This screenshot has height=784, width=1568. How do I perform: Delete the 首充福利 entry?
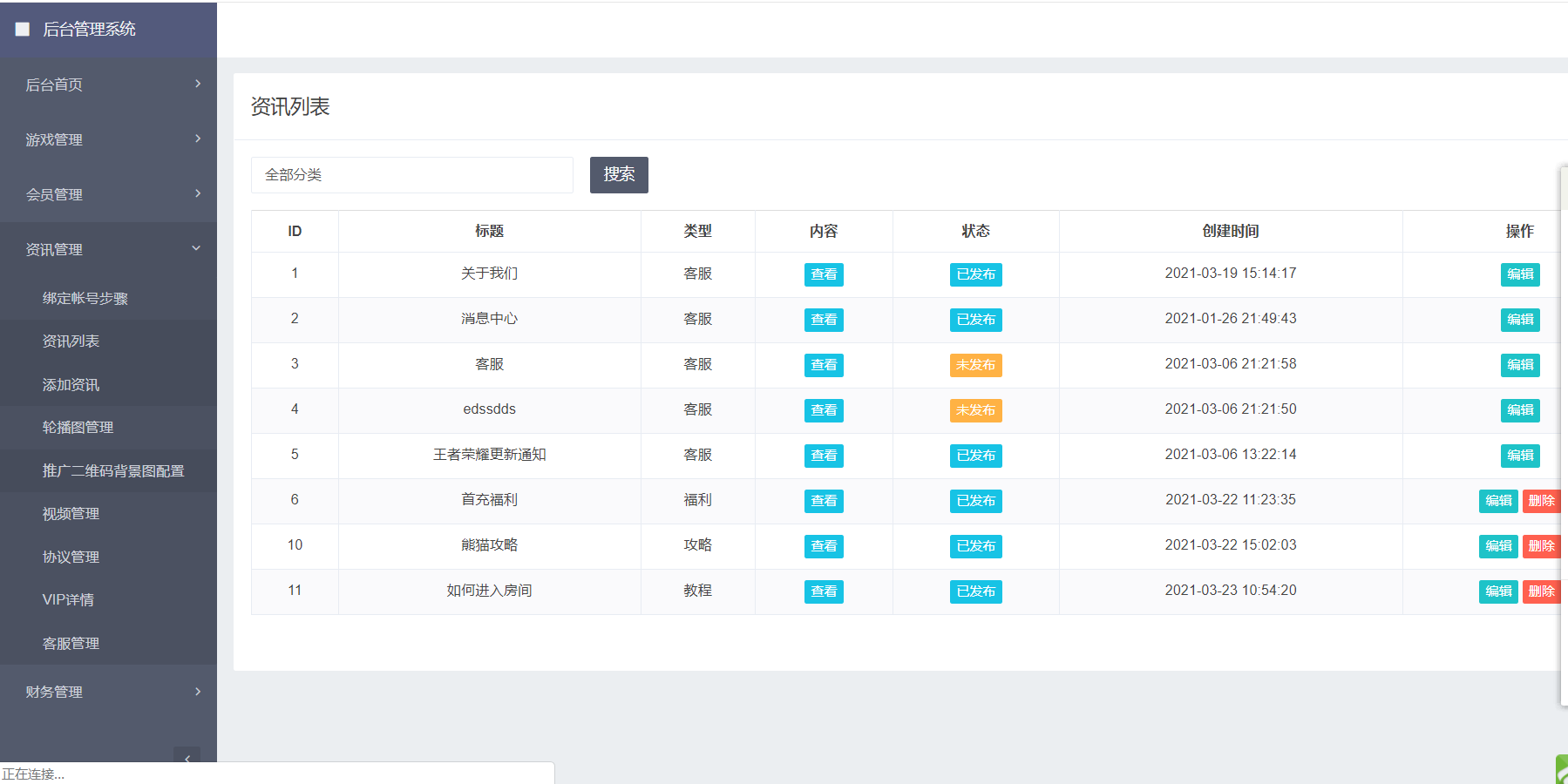click(1540, 501)
